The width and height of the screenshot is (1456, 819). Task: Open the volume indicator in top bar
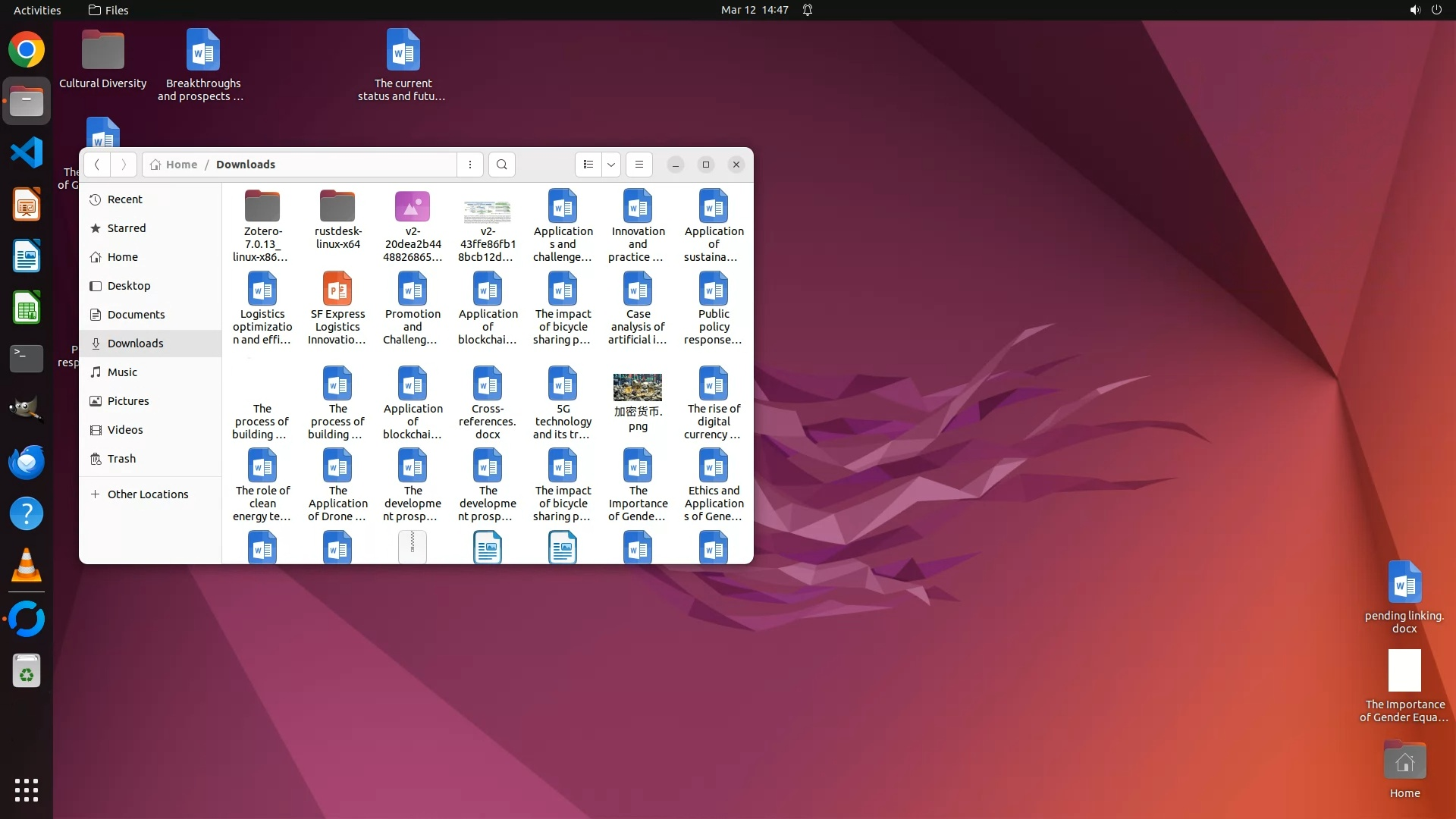(x=1414, y=10)
